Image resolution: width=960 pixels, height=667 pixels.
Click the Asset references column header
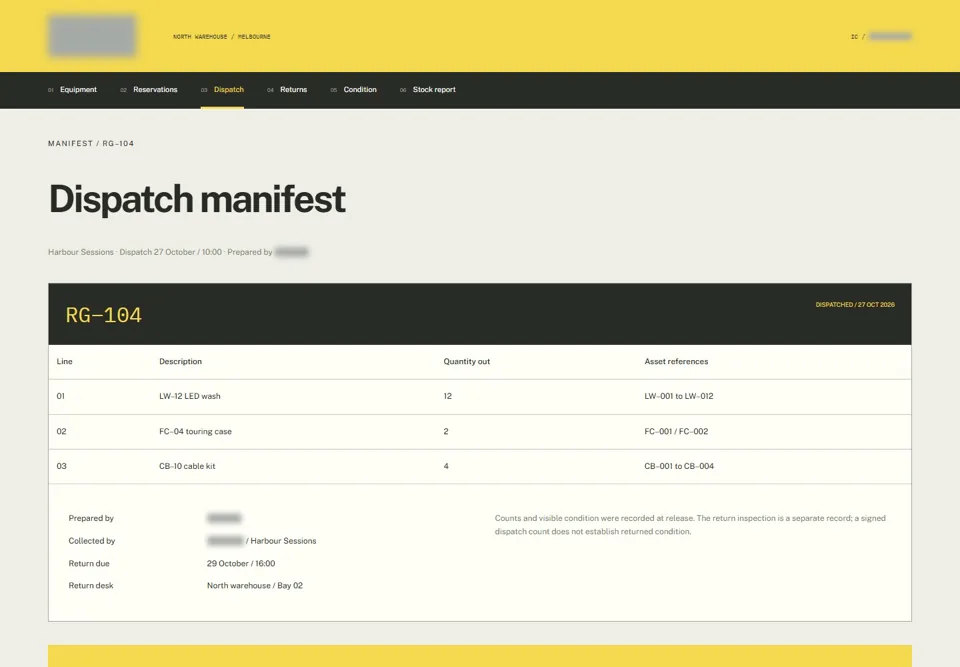[676, 361]
